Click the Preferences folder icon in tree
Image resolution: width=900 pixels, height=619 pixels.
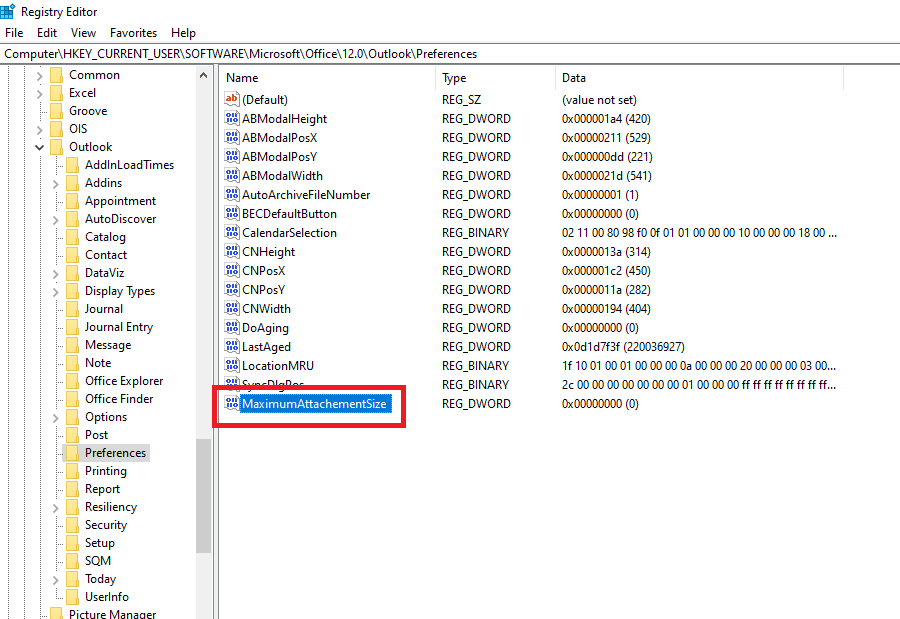tap(72, 453)
